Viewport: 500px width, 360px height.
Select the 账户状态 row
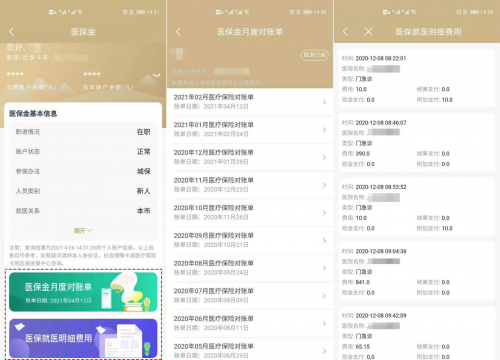(x=83, y=152)
